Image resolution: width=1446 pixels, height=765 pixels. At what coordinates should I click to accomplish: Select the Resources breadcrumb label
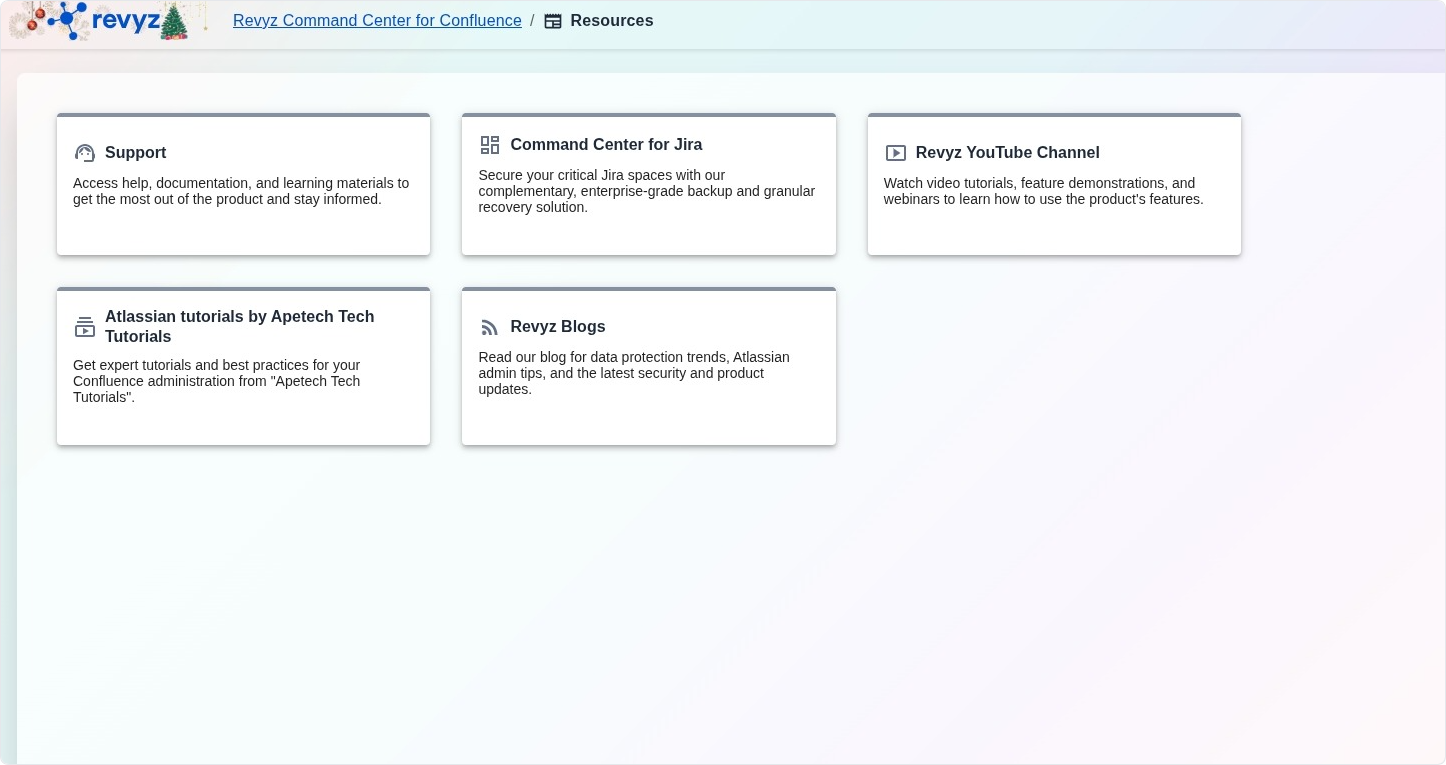[x=611, y=21]
